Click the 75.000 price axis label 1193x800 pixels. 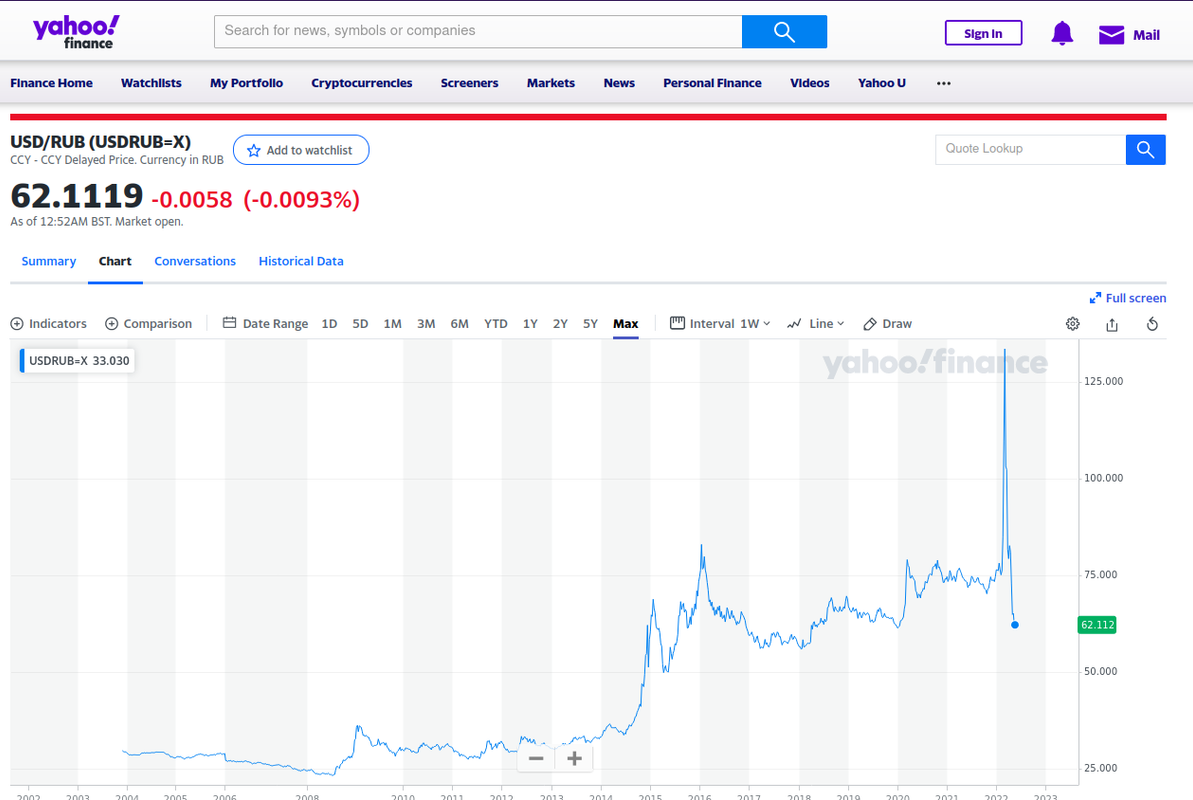pos(1101,575)
